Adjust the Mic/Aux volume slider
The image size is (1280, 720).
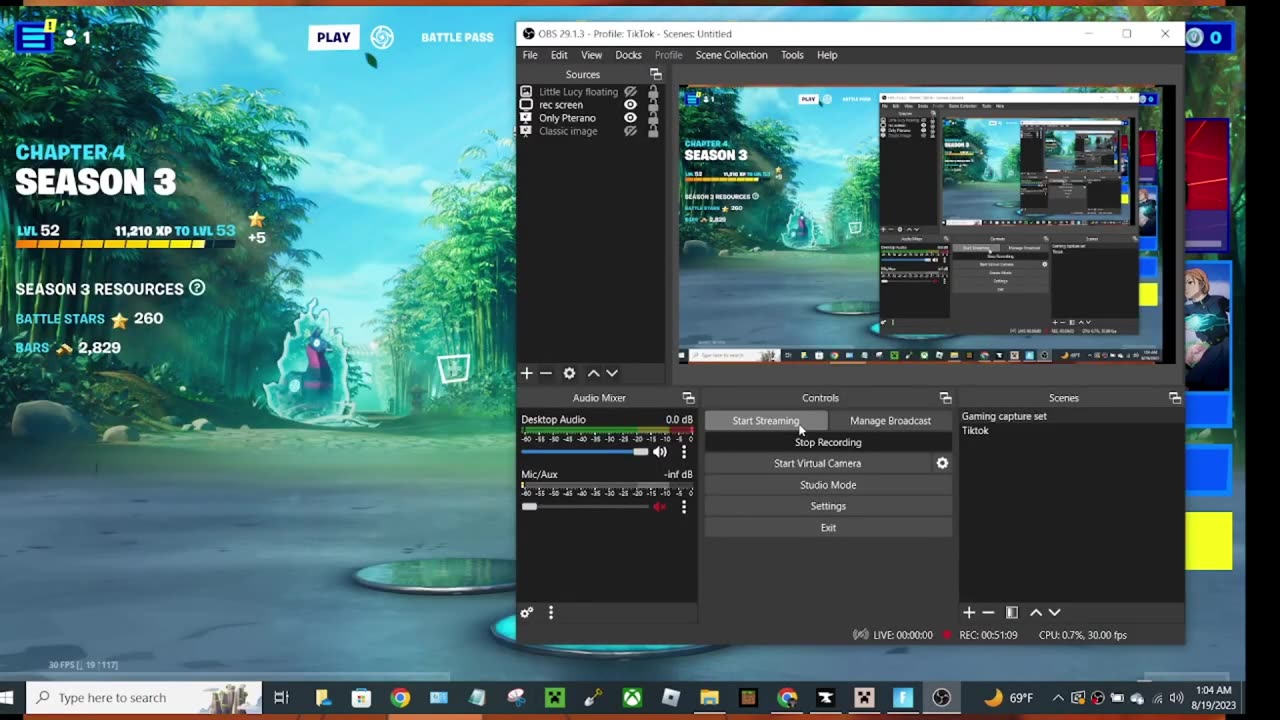point(585,507)
